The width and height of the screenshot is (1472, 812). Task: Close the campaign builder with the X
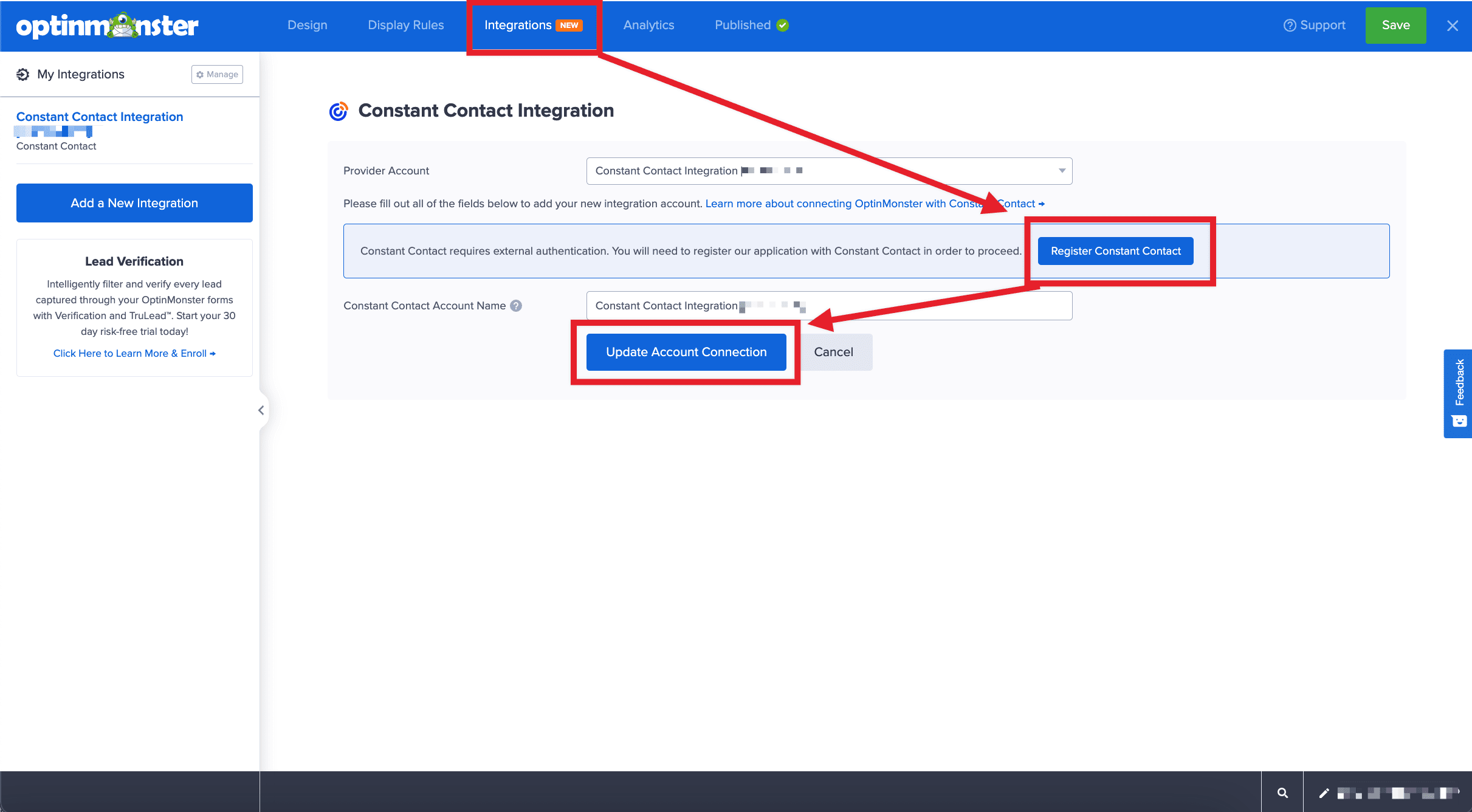point(1452,26)
